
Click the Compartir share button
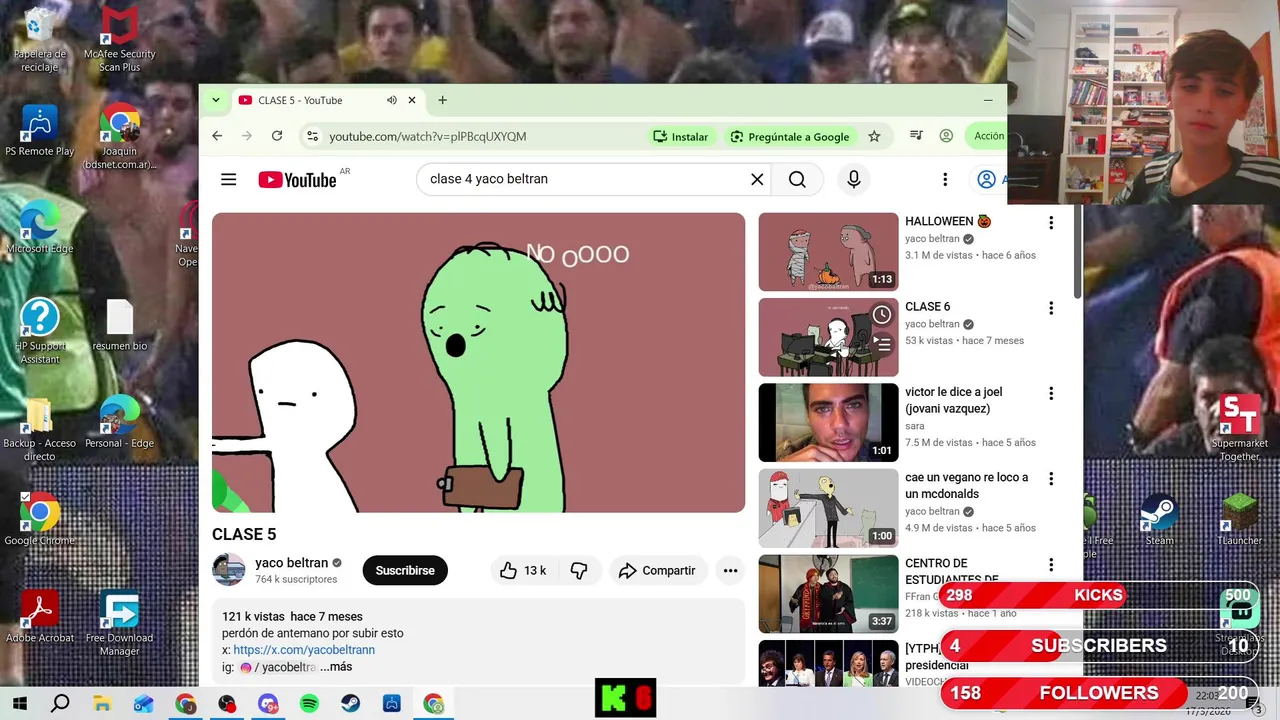657,570
